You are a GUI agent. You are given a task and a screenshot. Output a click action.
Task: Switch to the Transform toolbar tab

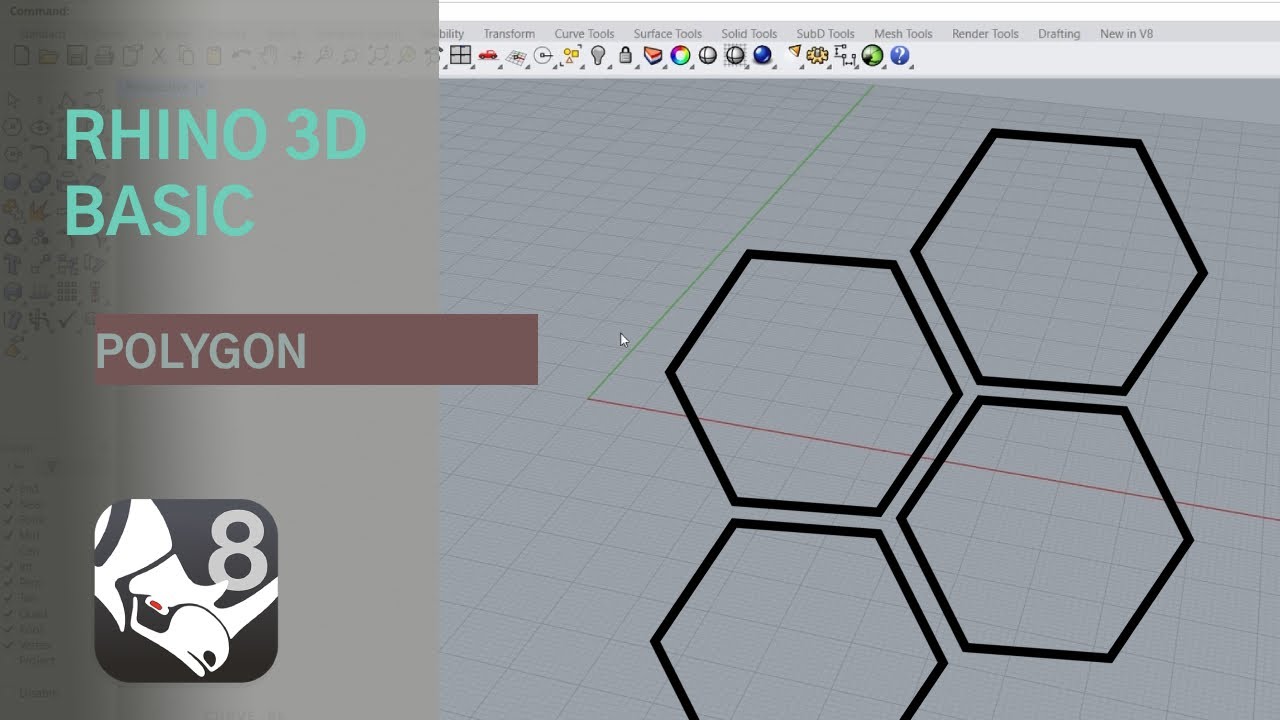pos(509,34)
